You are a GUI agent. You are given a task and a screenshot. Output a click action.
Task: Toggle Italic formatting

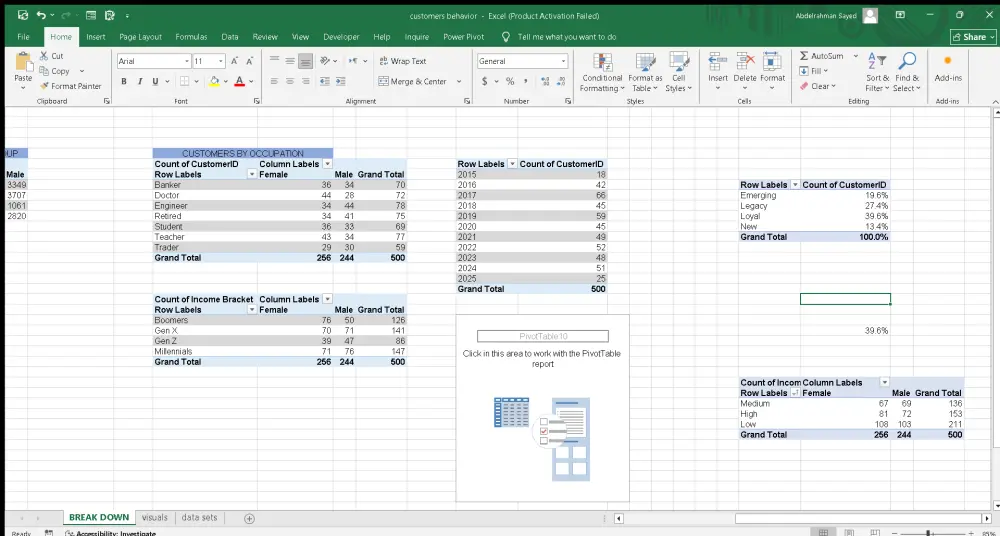140,82
